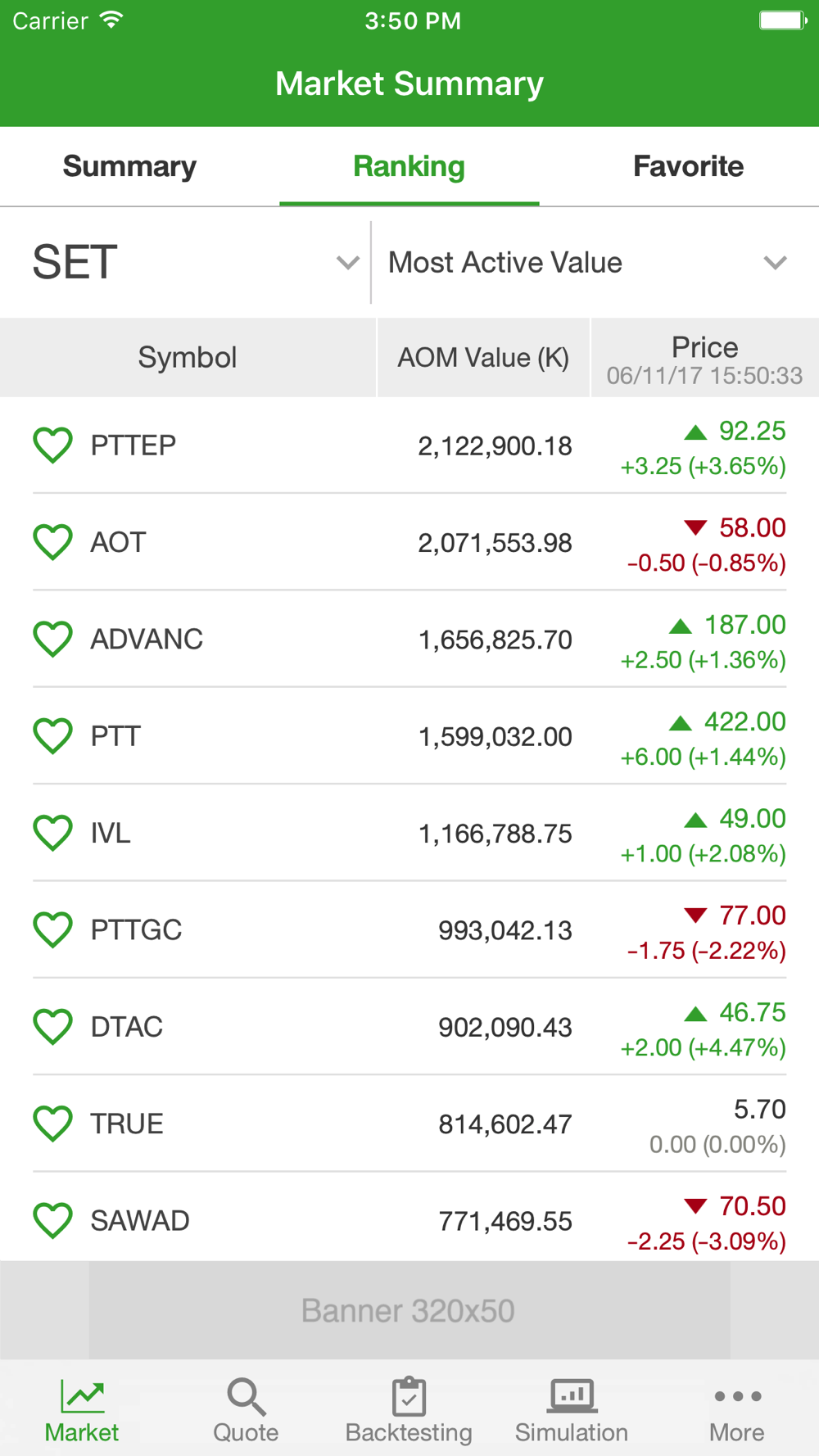Open the More ellipsis menu
The image size is (819, 1456).
737,1396
